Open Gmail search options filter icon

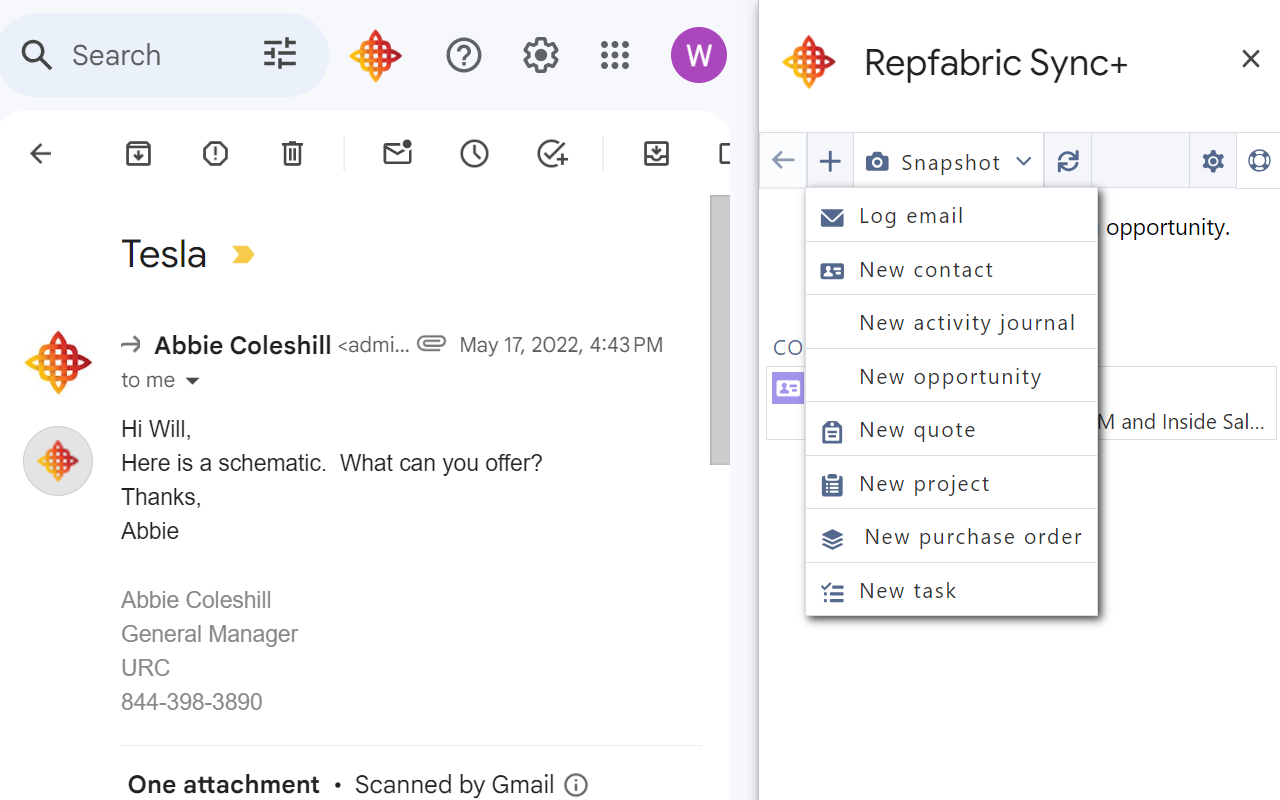point(280,54)
